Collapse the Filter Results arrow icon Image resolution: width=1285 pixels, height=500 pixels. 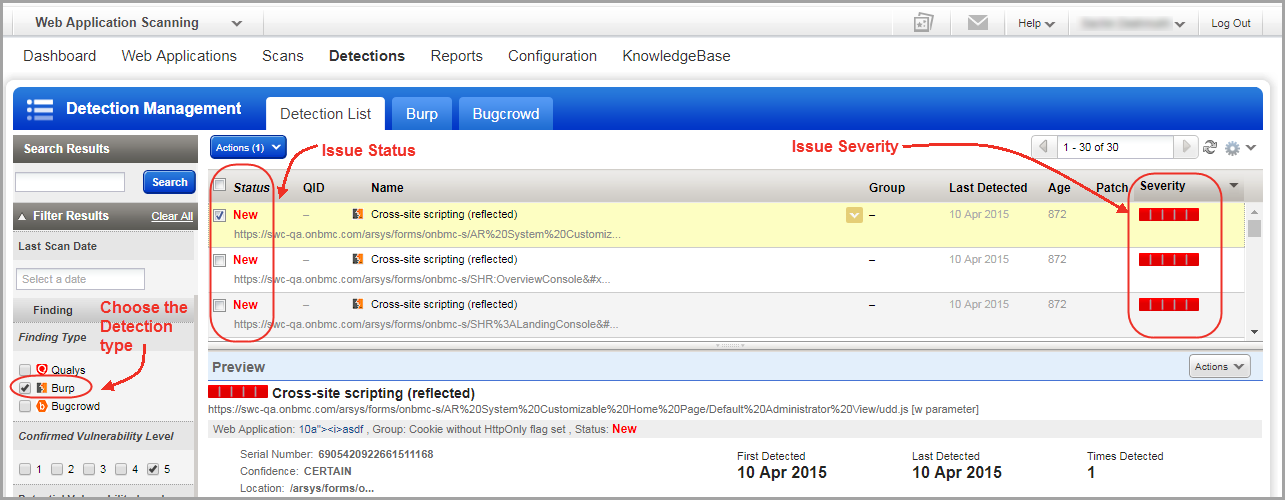(x=21, y=216)
